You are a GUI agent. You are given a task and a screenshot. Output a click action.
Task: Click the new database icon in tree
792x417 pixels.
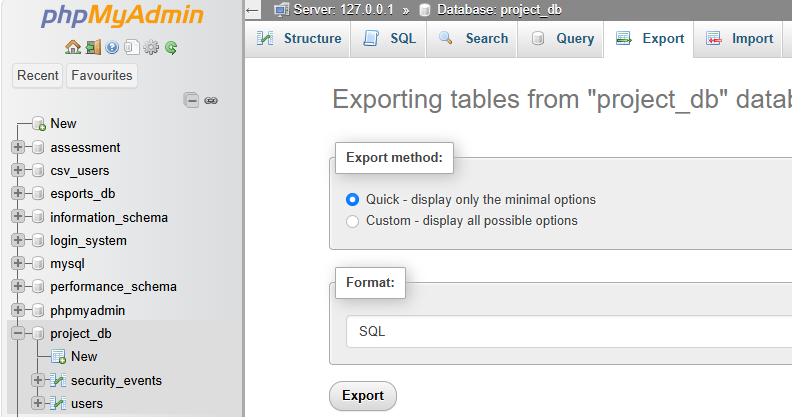(38, 123)
